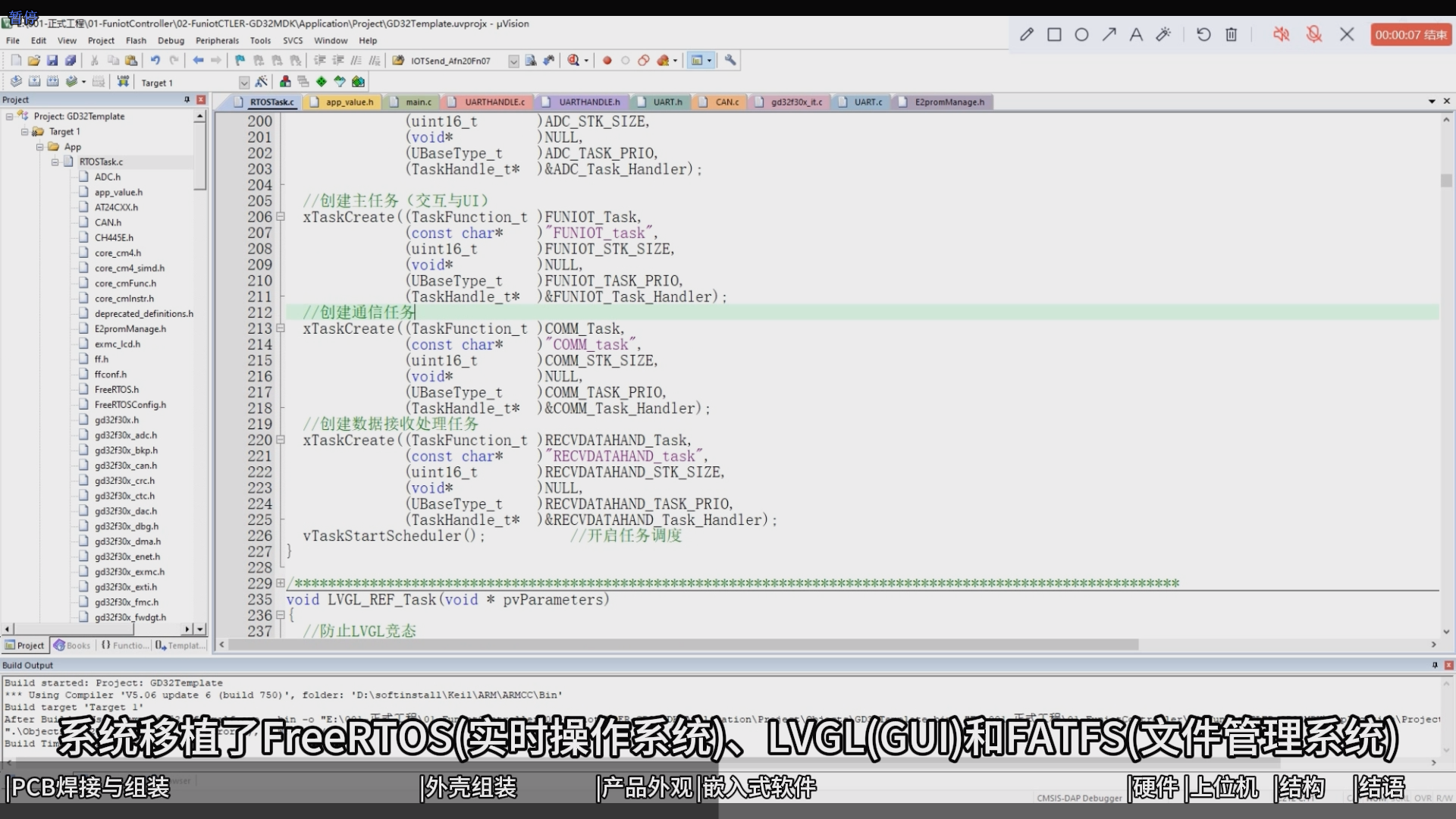Select the pencil draw tool in recorder bar

[1027, 35]
